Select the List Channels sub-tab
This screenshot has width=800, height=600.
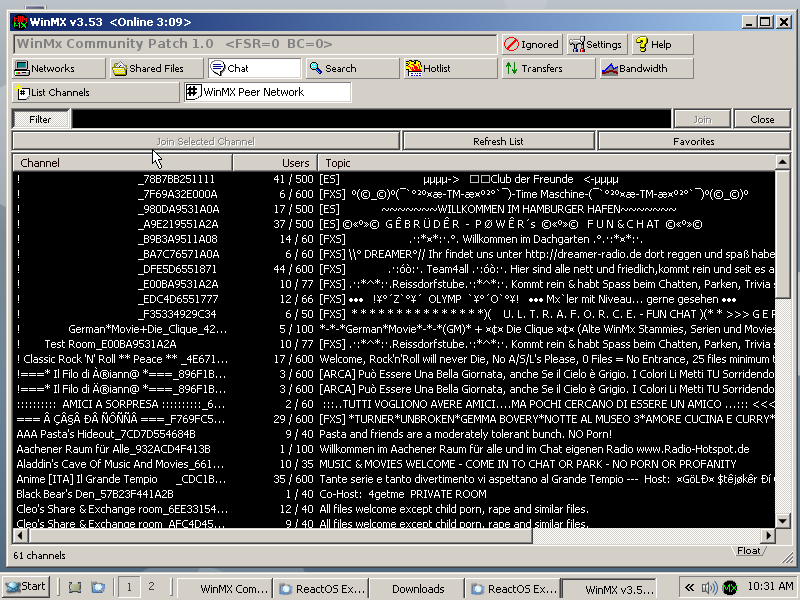pyautogui.click(x=96, y=92)
